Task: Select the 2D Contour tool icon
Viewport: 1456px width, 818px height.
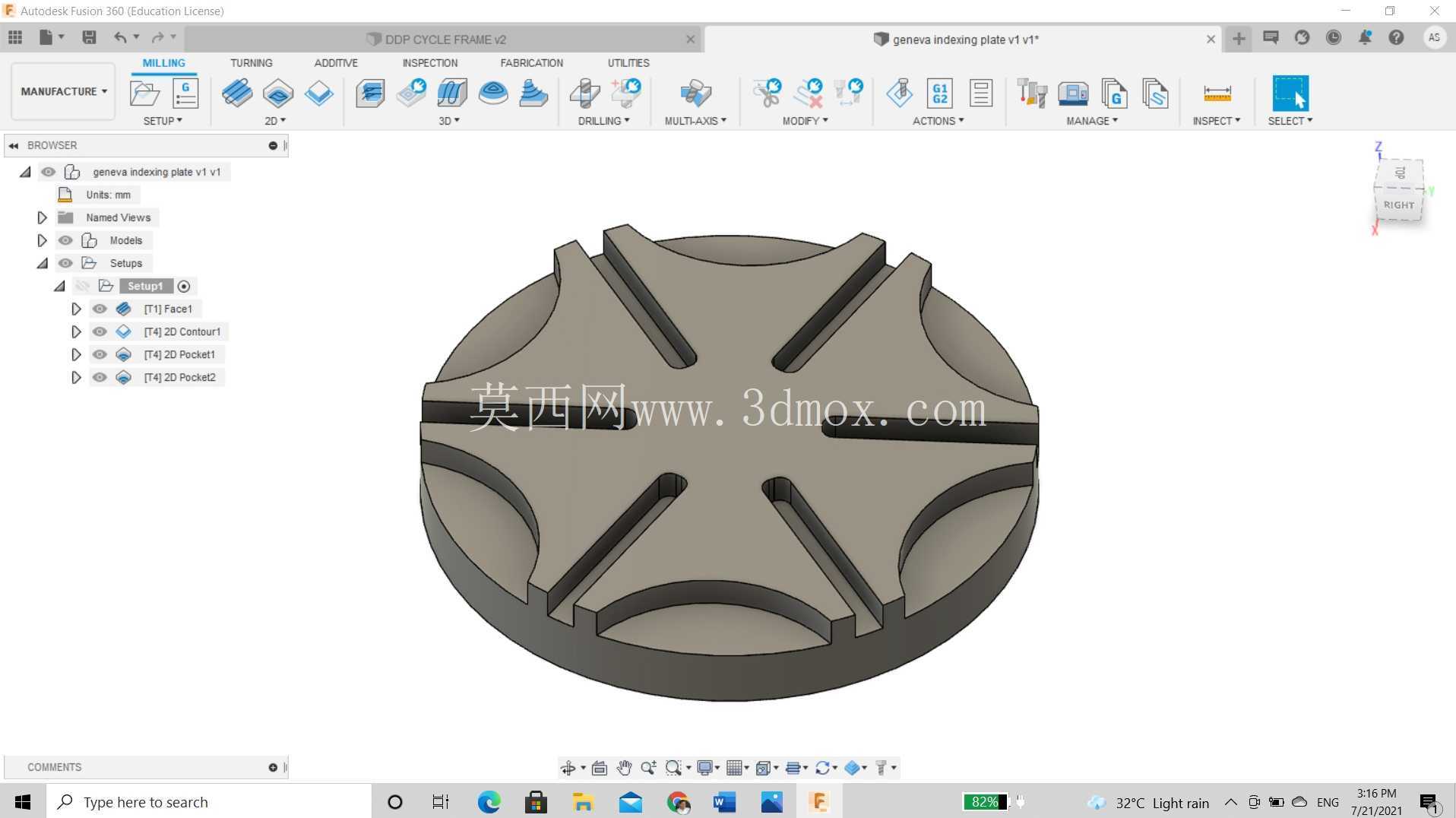Action: 319,94
